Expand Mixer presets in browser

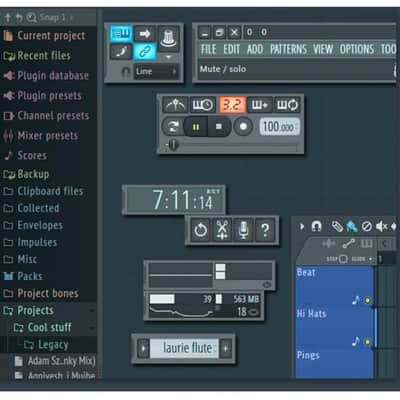(48, 136)
